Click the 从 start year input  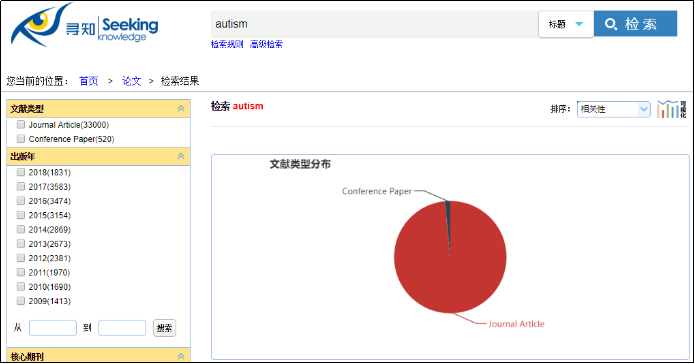click(53, 328)
